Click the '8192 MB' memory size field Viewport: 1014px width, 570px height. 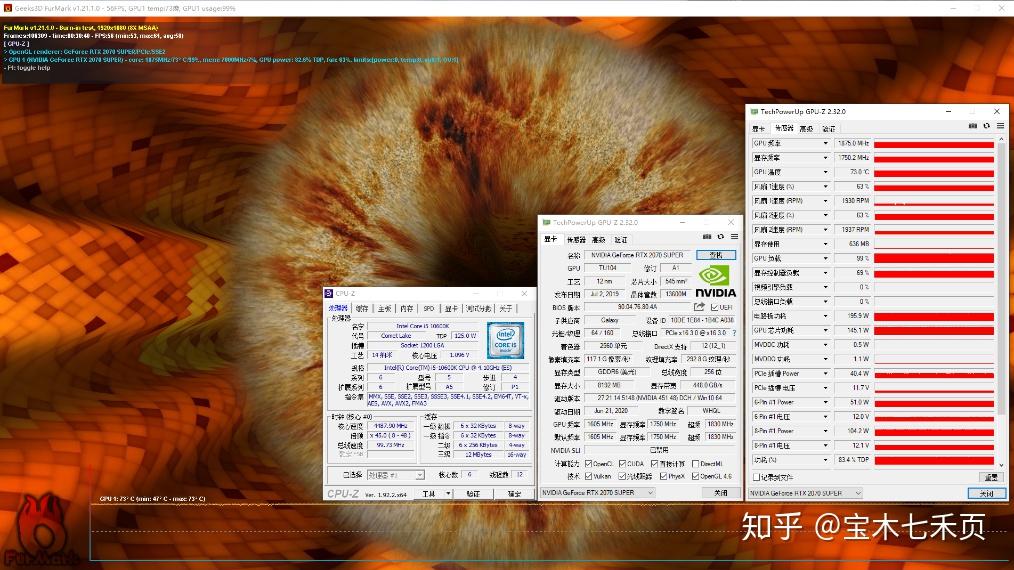(x=609, y=385)
